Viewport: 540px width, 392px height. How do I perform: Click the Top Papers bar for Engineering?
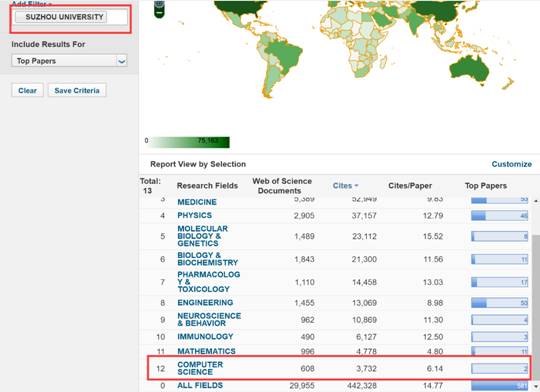[x=499, y=303]
